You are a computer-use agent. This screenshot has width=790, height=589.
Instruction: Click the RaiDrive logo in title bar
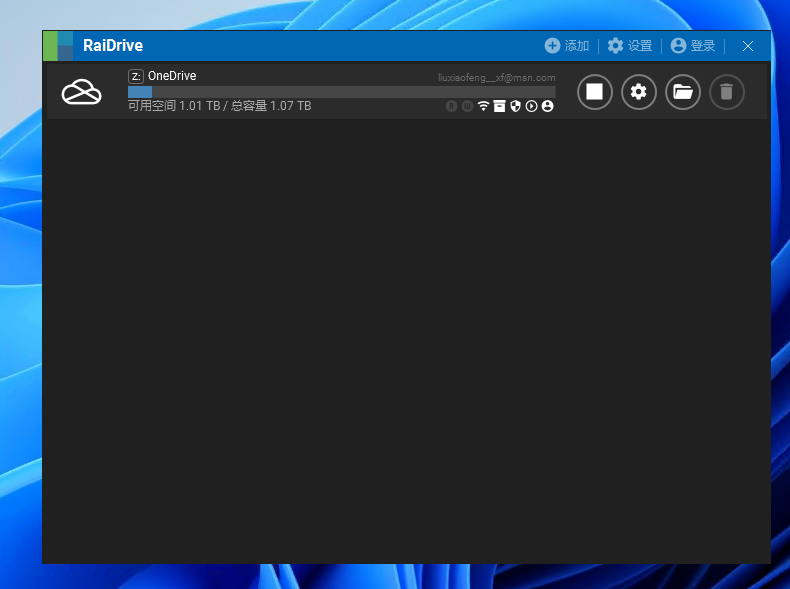click(58, 46)
